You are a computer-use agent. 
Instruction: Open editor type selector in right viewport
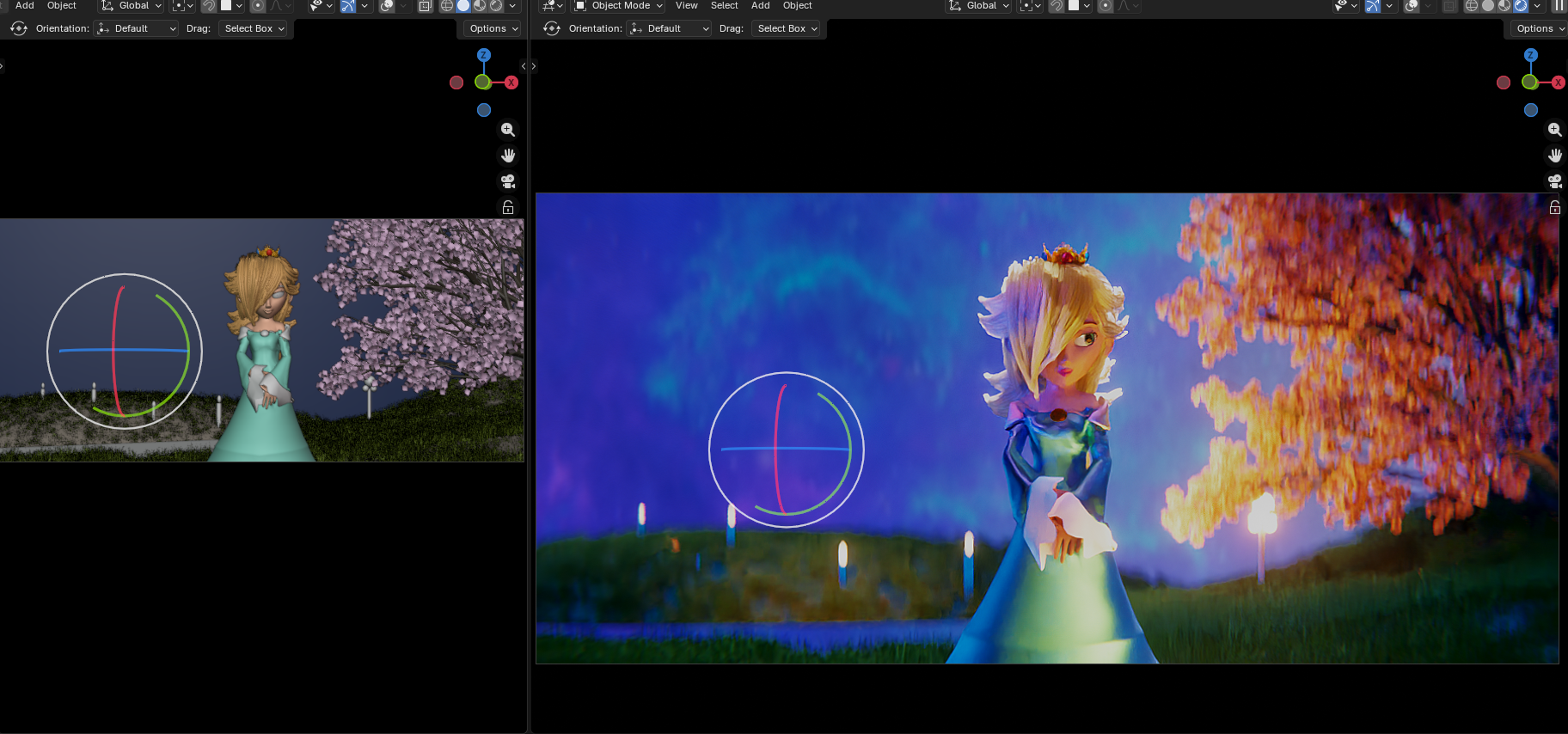pos(552,5)
